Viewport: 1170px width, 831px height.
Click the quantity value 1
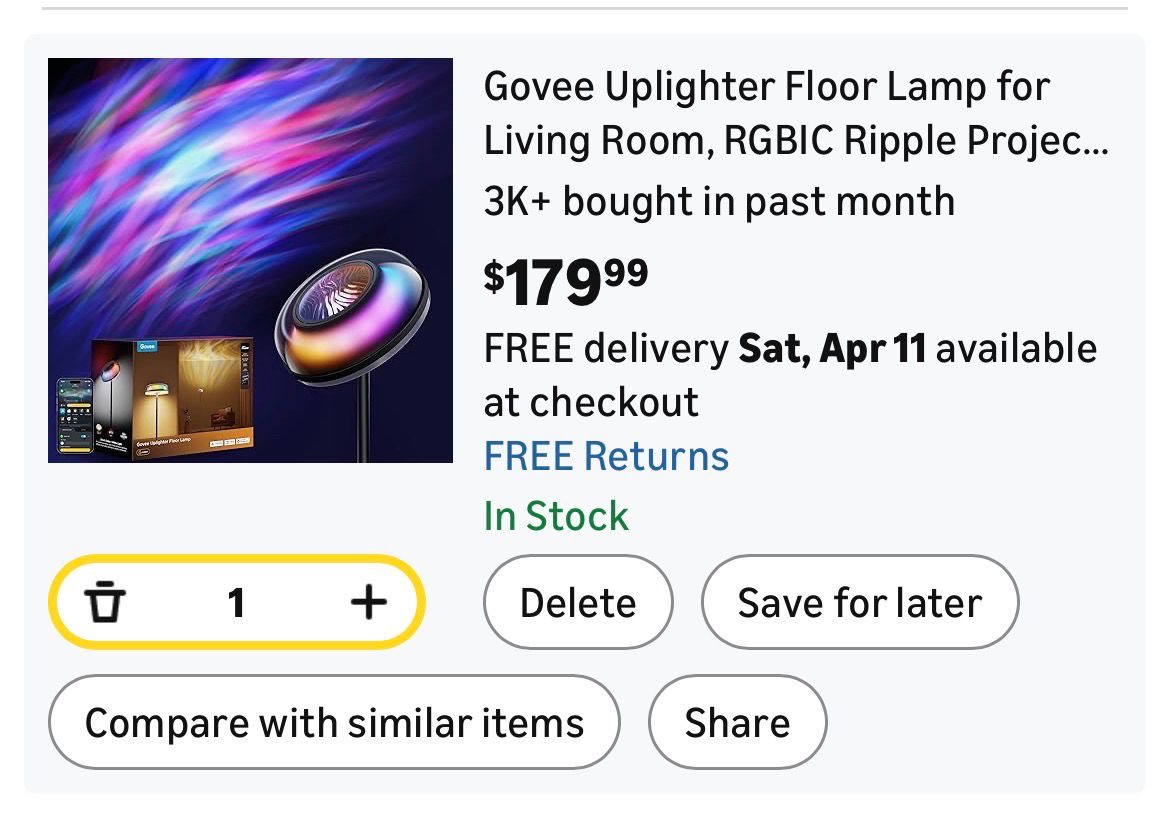(x=236, y=603)
